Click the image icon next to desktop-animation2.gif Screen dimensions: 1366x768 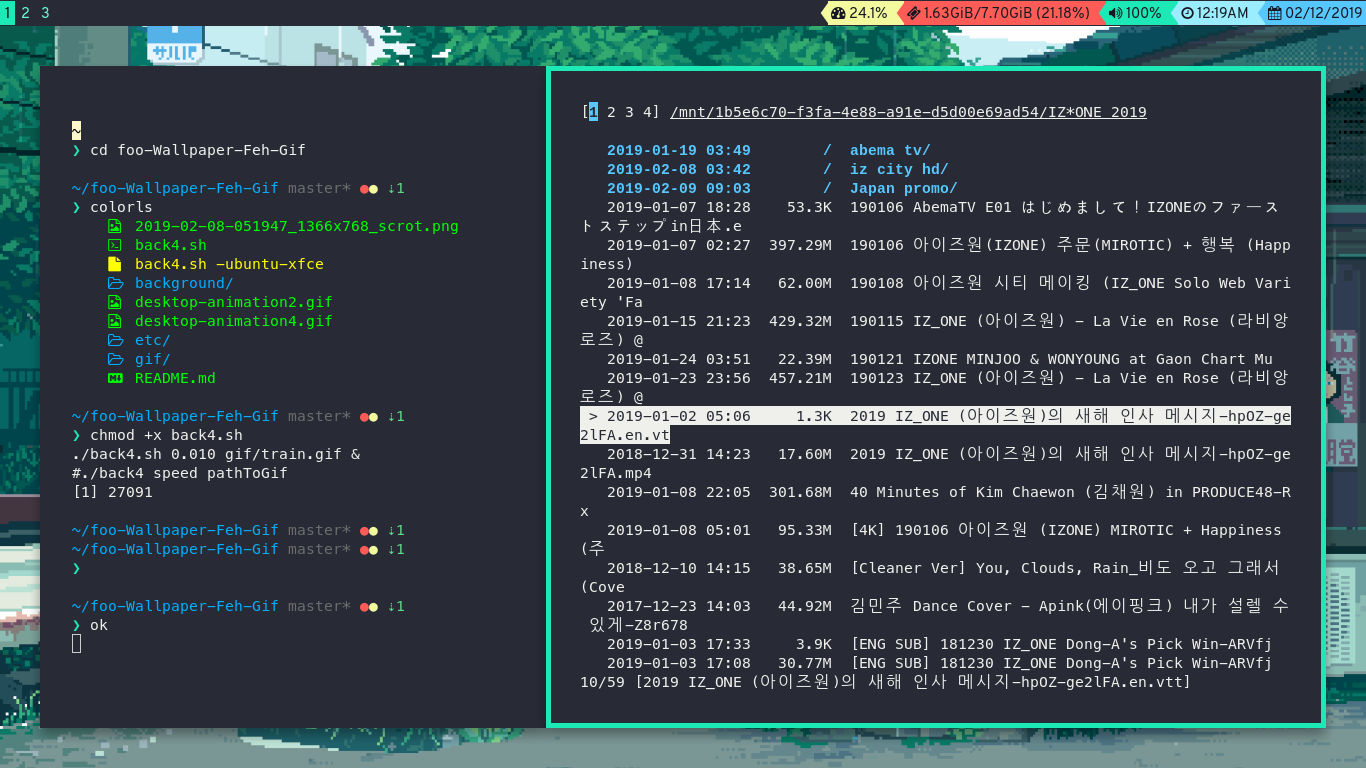click(x=115, y=302)
